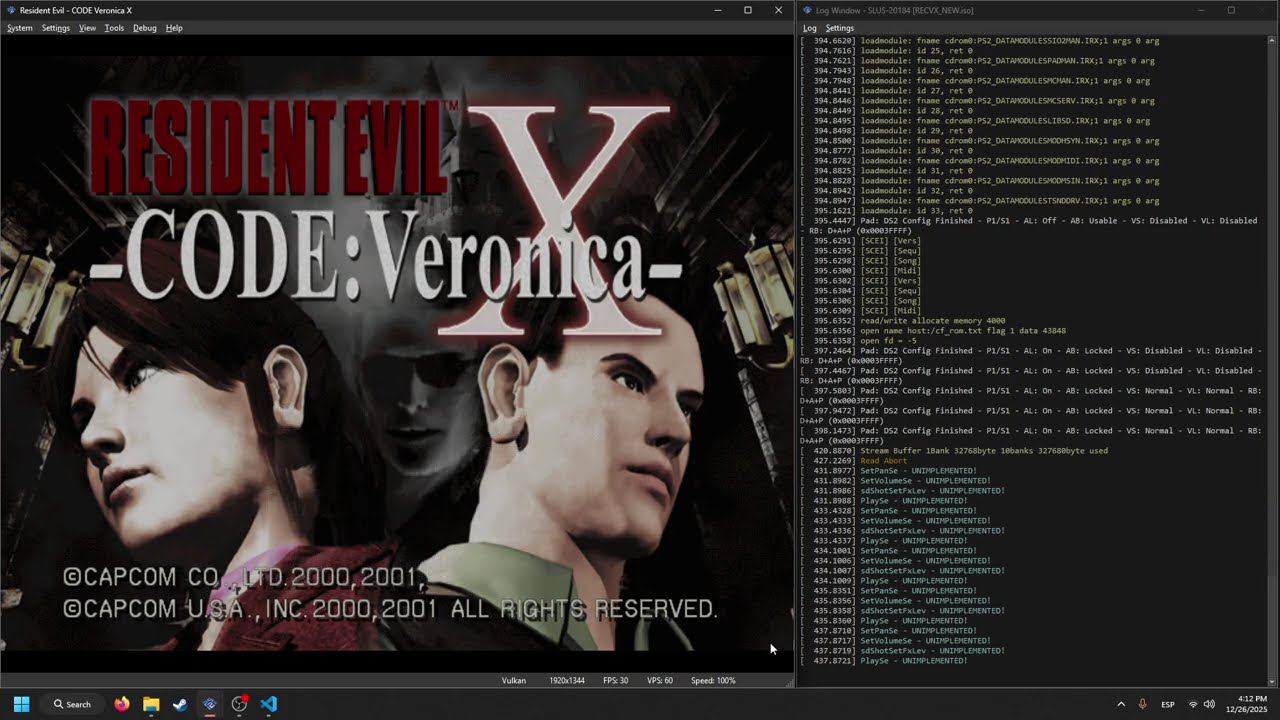Open the Settings menu in the PCSX2 game window
Image resolution: width=1280 pixels, height=720 pixels.
(x=56, y=28)
